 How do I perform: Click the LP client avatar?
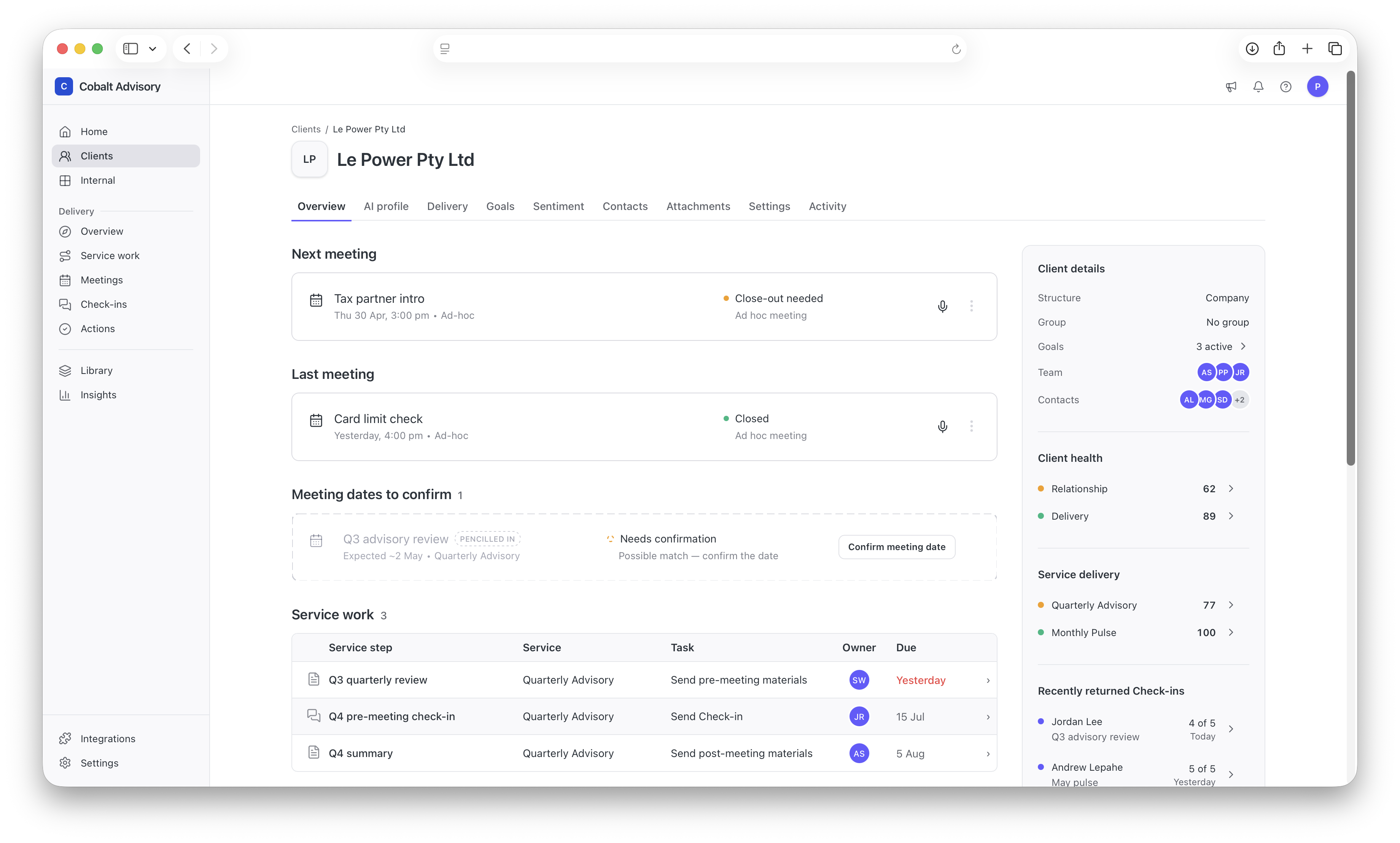click(x=310, y=160)
